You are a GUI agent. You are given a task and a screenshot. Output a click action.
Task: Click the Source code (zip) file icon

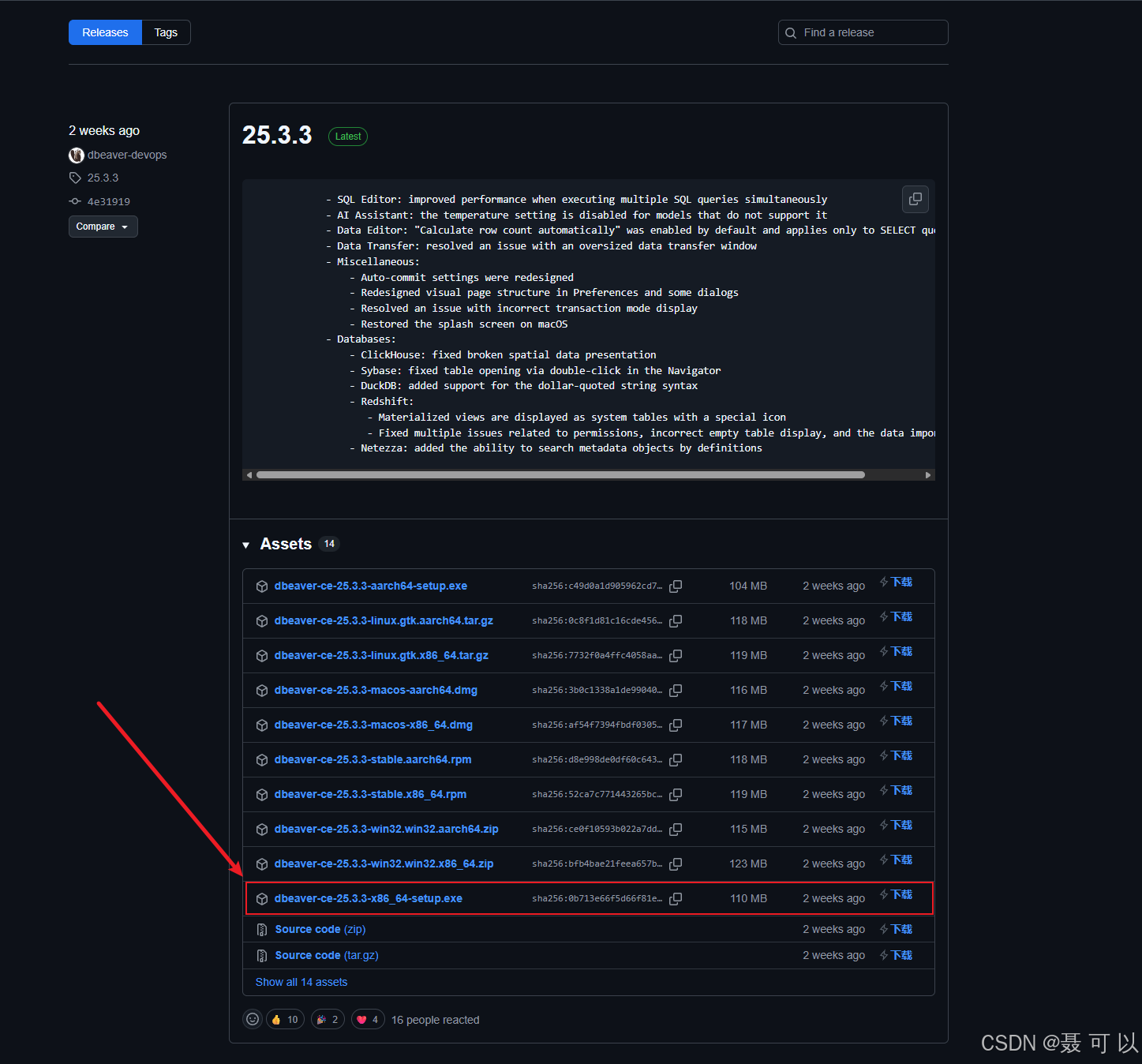point(262,930)
